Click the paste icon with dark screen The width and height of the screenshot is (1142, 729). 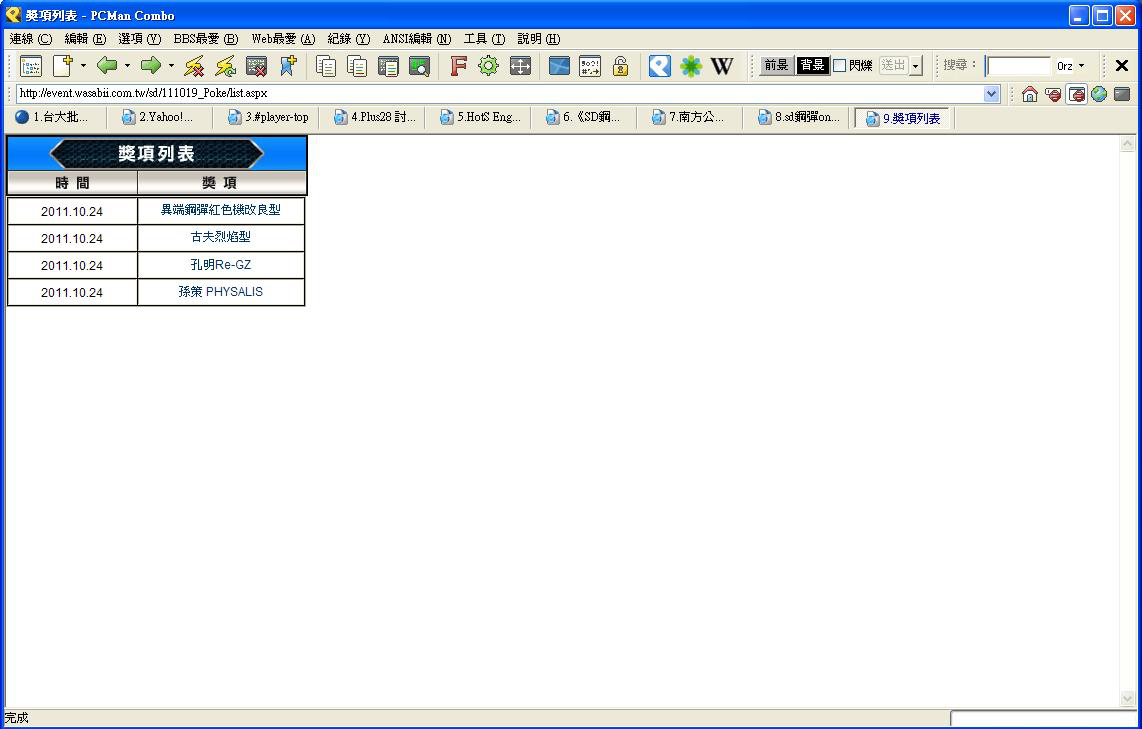pyautogui.click(x=388, y=66)
